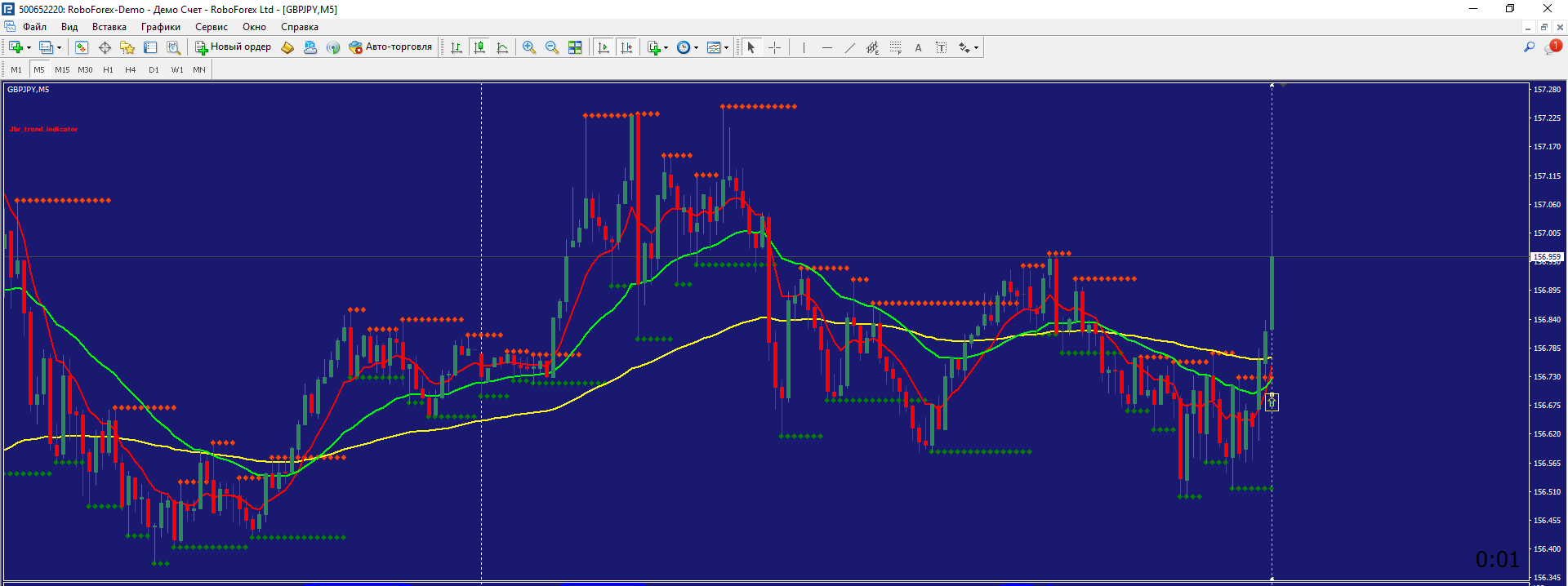This screenshot has height=586, width=1568.
Task: Select the text 'A' drawing tool
Action: click(x=918, y=47)
